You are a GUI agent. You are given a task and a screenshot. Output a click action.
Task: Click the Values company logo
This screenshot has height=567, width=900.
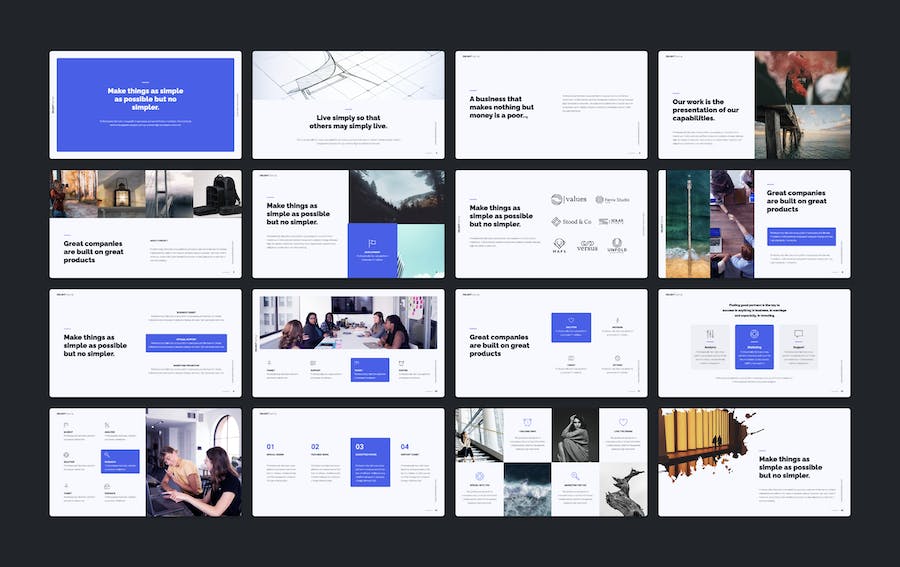coord(570,199)
